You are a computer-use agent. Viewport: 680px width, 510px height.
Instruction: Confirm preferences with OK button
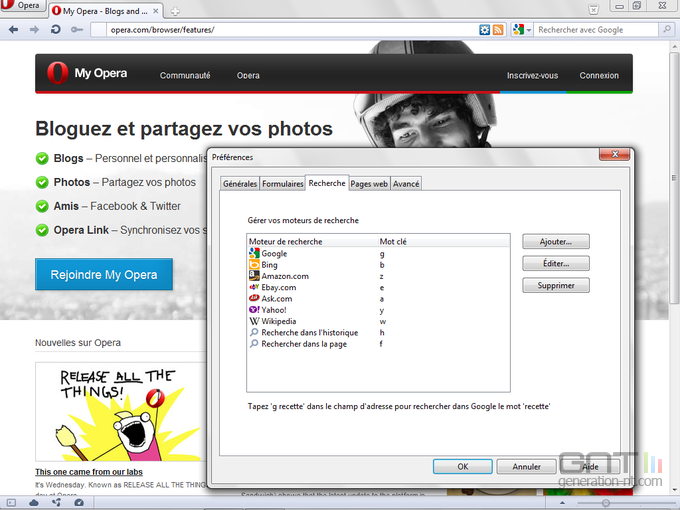pos(463,467)
